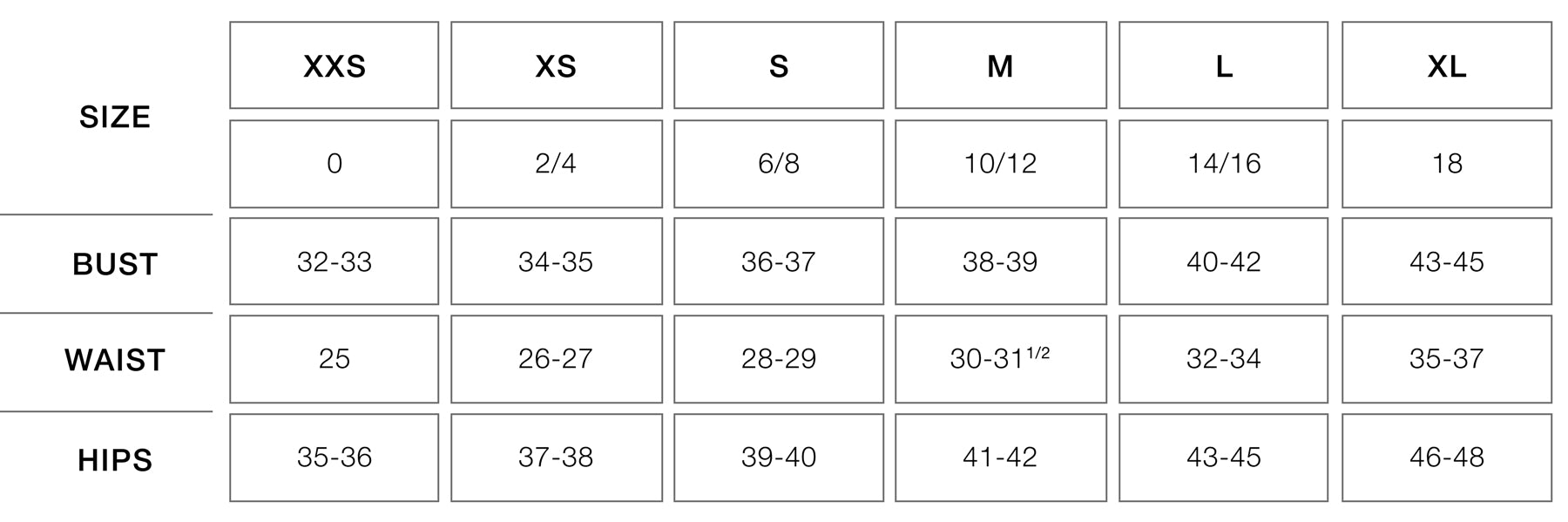The height and width of the screenshot is (522, 1568).
Task: Click the HIPS row label
Action: [115, 460]
